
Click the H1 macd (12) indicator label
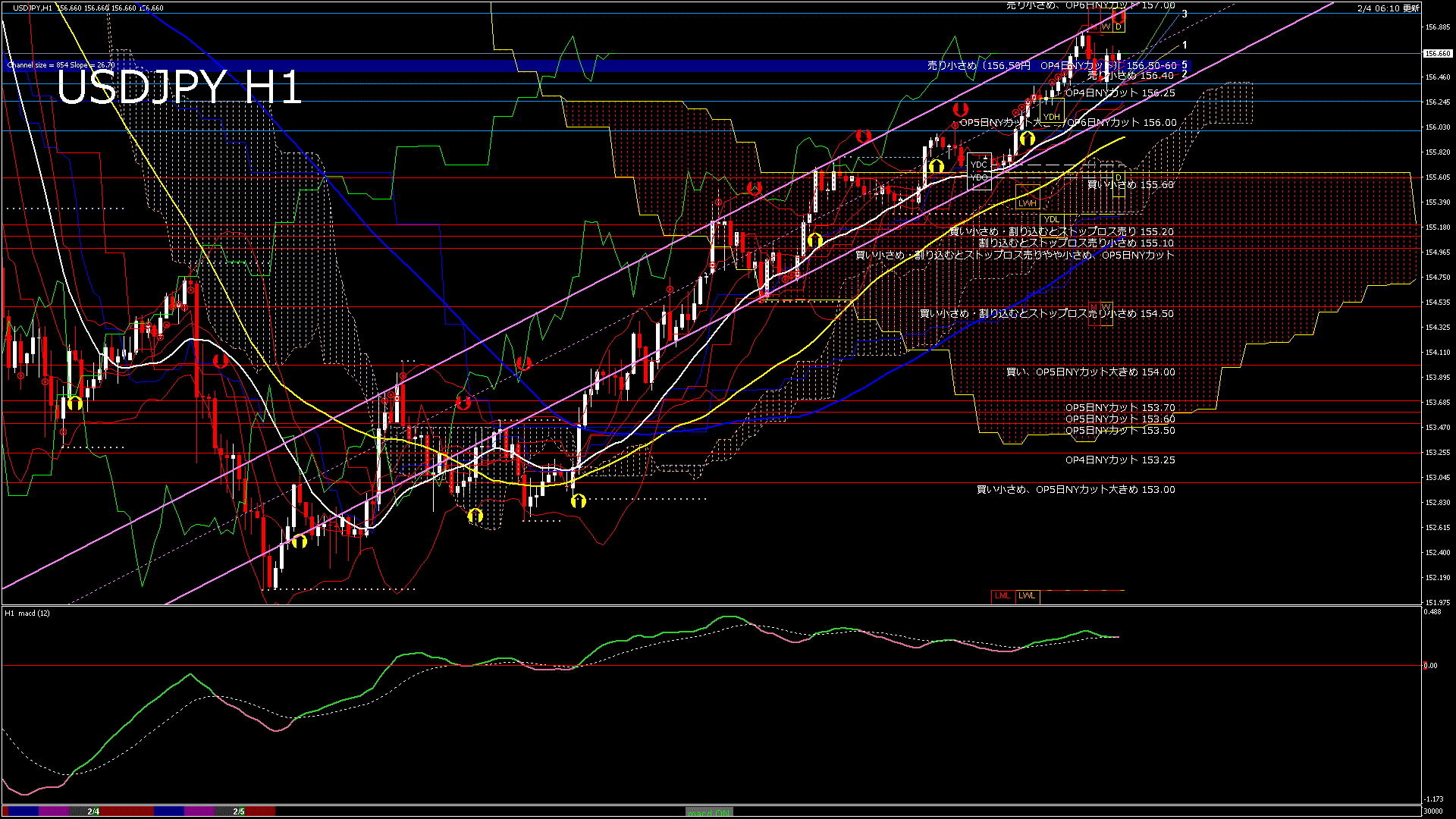pyautogui.click(x=28, y=613)
